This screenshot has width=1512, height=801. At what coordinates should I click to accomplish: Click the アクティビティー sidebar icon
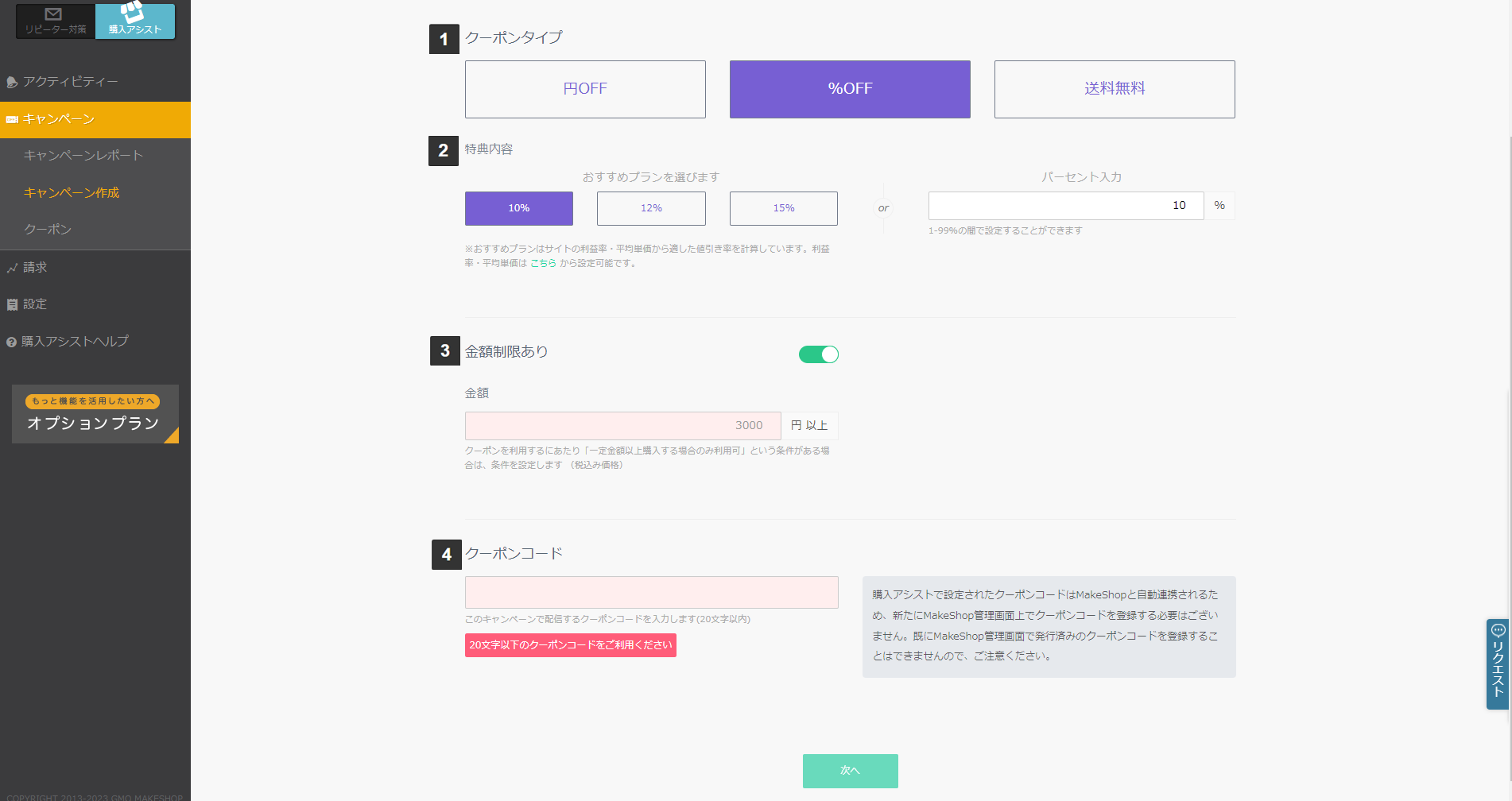[x=12, y=82]
